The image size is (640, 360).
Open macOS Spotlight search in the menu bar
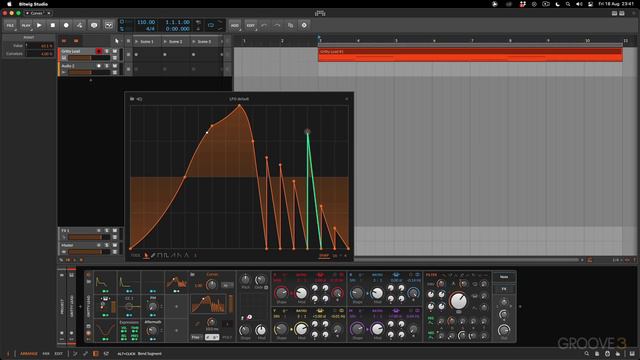(x=568, y=4)
